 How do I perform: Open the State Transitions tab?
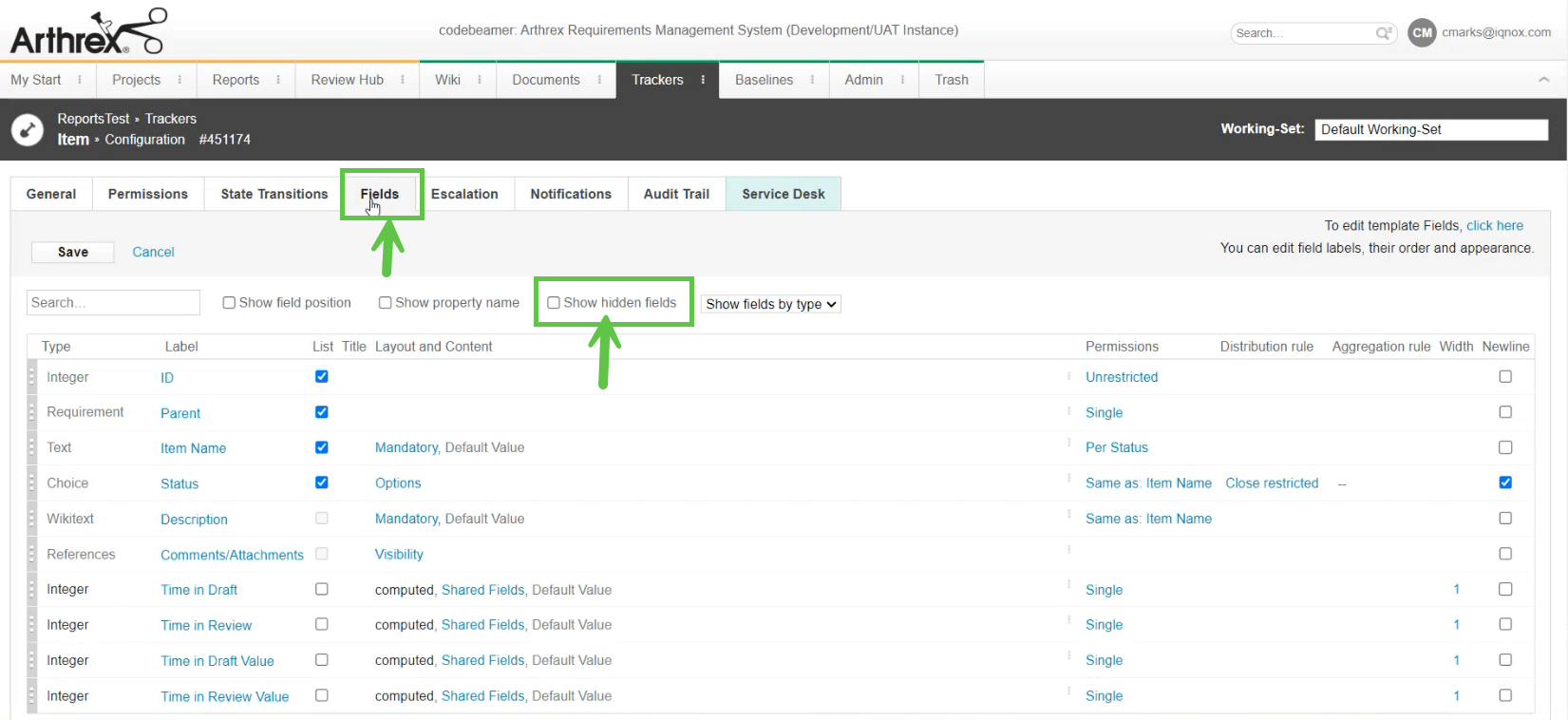[274, 194]
